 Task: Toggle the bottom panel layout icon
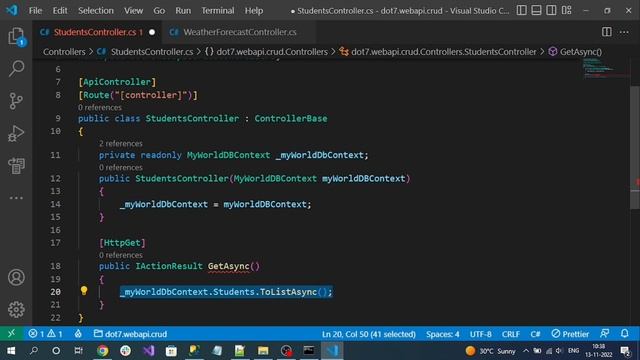click(536, 10)
